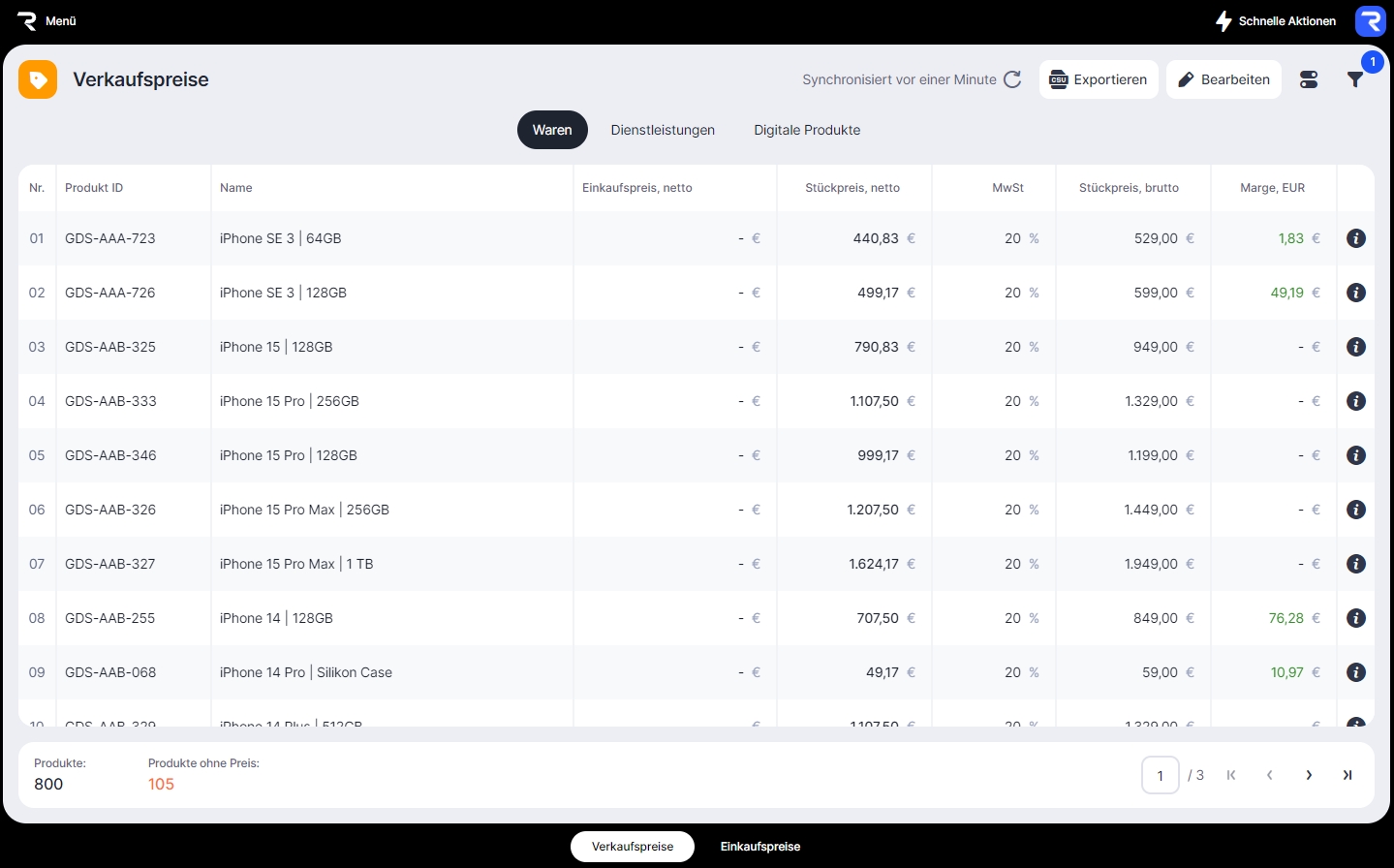Open the filter funnel icon
Image resolution: width=1394 pixels, height=868 pixels.
point(1355,79)
